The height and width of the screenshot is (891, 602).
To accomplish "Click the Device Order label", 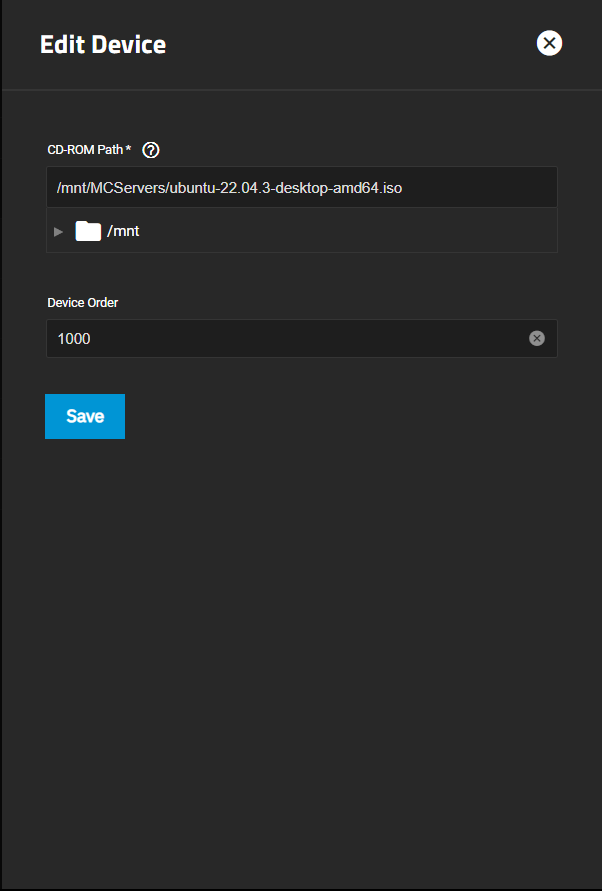I will 82,303.
